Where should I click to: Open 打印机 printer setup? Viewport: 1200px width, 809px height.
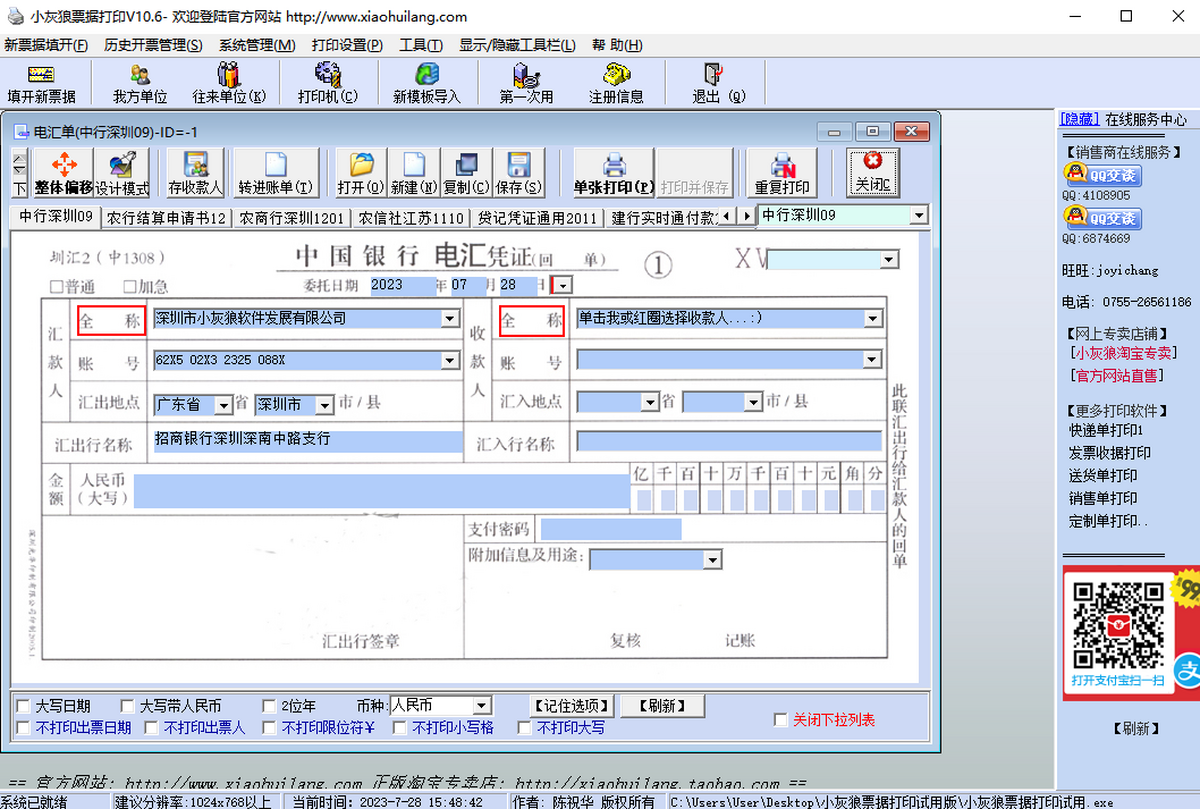pos(328,83)
